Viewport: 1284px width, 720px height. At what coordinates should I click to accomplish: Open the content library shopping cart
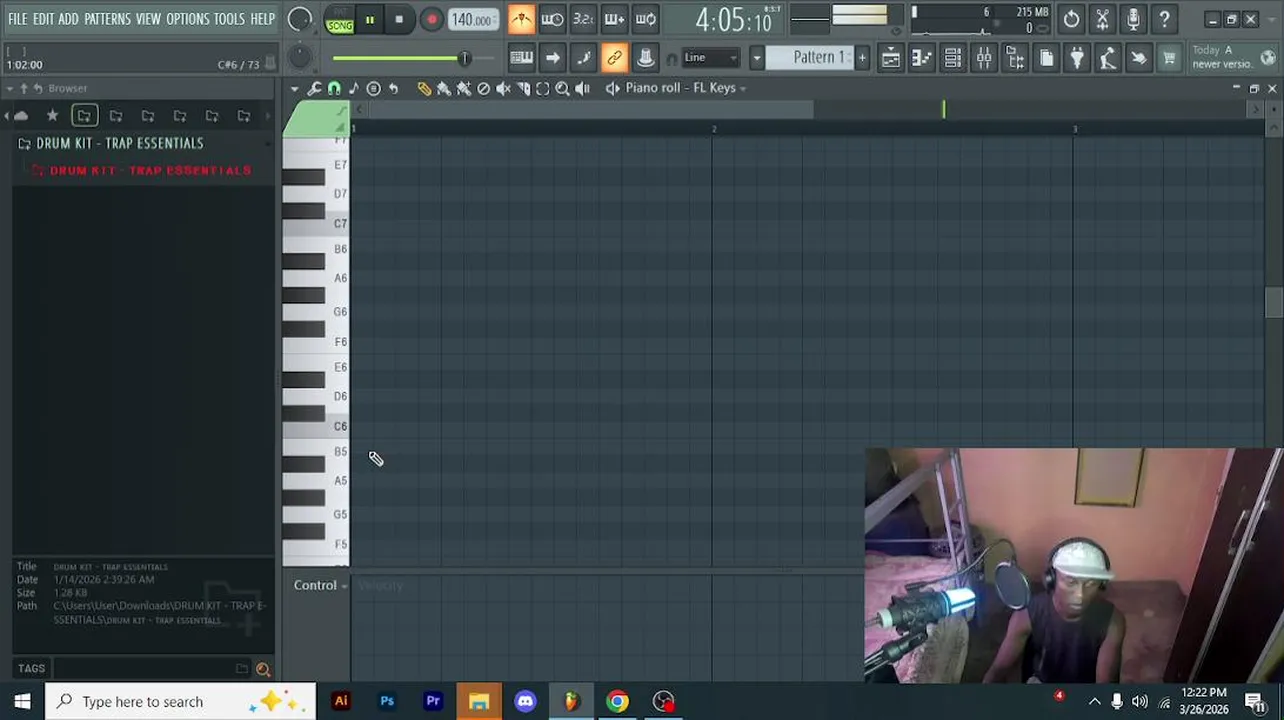pos(1169,58)
